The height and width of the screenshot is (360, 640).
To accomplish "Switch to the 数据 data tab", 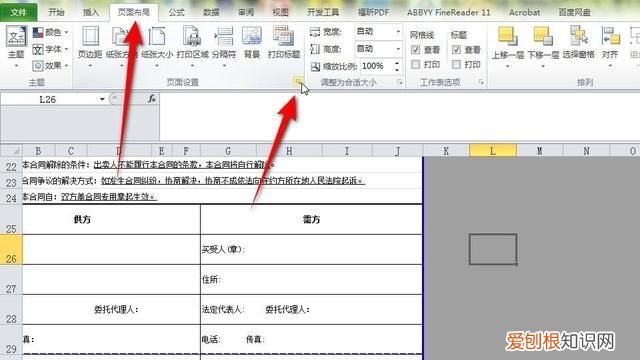I will click(x=211, y=12).
